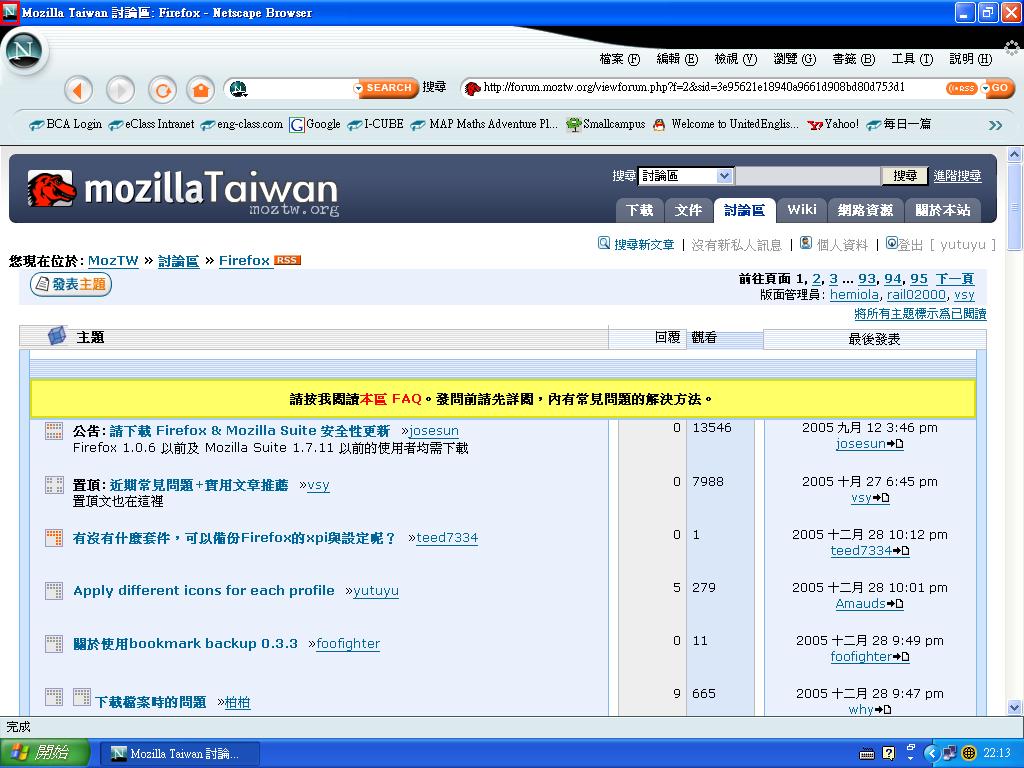Viewport: 1024px width, 768px height.
Task: Click the site search text field
Action: tap(808, 176)
